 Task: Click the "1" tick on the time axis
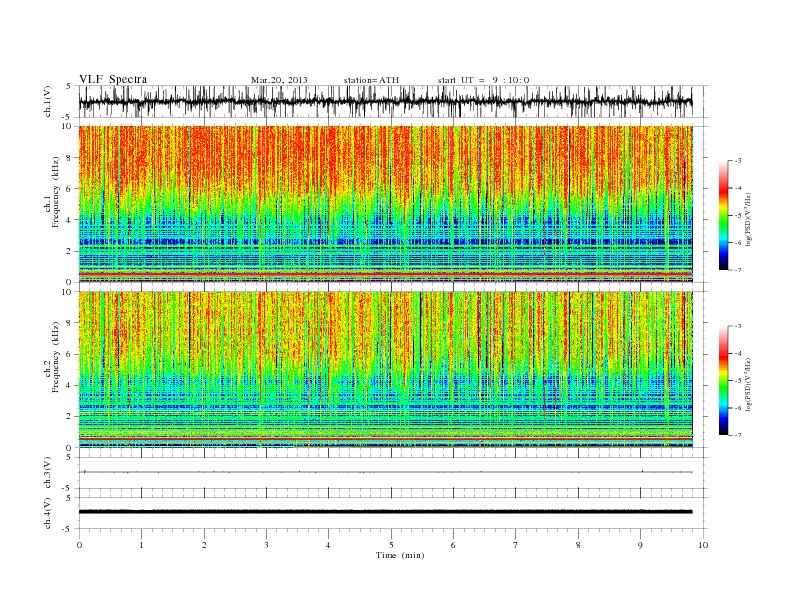click(x=141, y=545)
